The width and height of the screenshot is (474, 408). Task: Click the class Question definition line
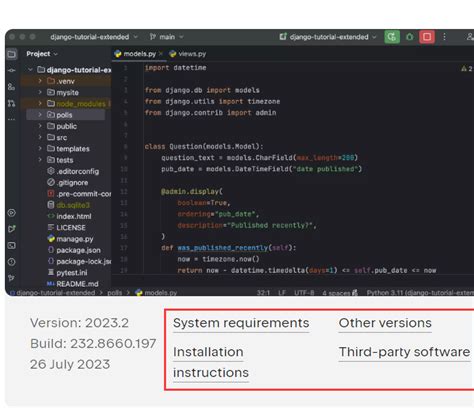(204, 146)
